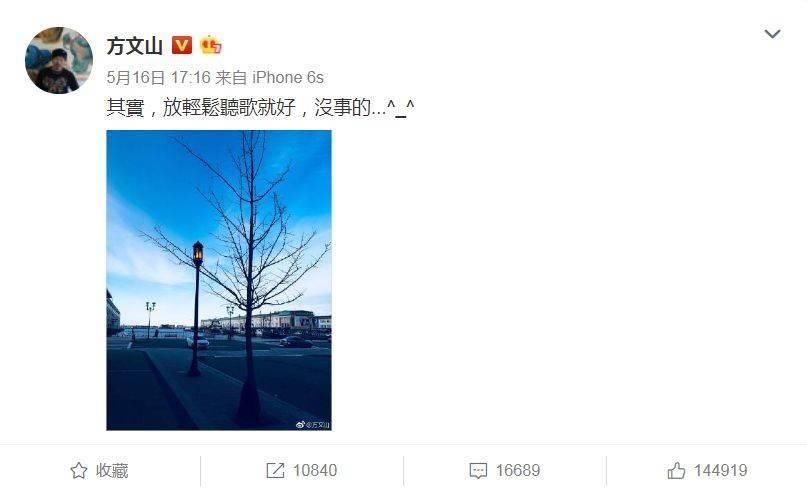Click the 收藏 favorite label

pyautogui.click(x=112, y=470)
